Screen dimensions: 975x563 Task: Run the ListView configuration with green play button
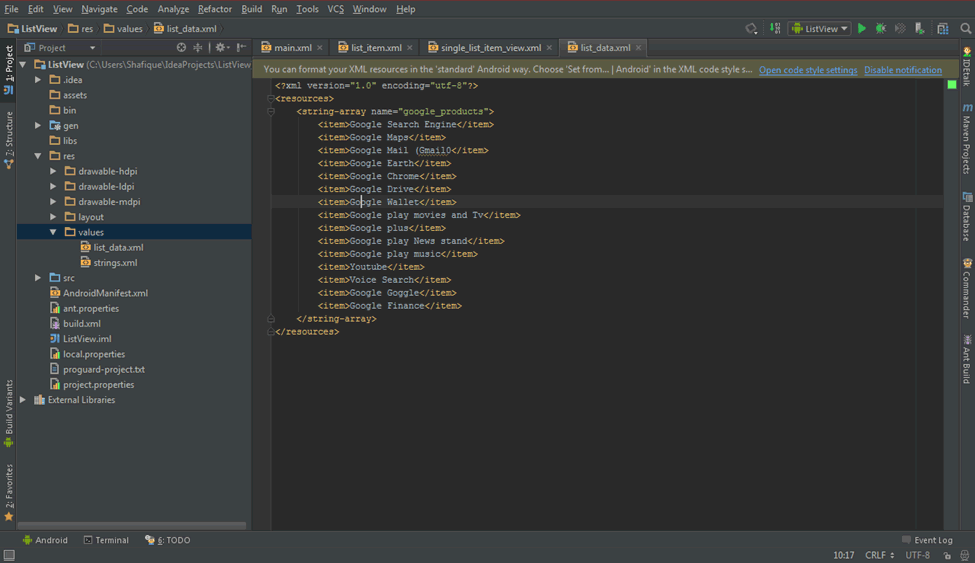point(862,29)
